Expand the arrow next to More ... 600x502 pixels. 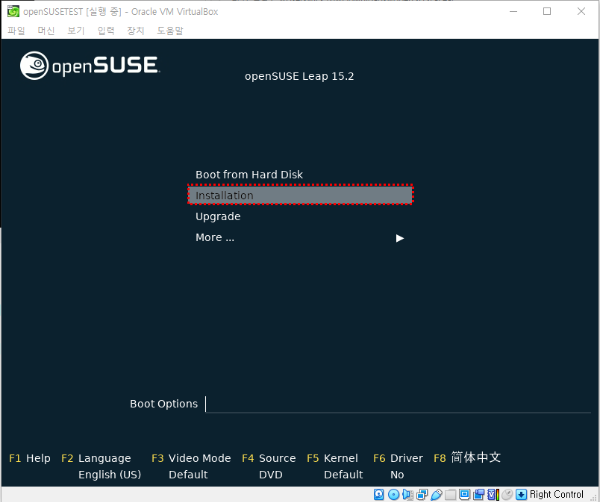pyautogui.click(x=400, y=238)
